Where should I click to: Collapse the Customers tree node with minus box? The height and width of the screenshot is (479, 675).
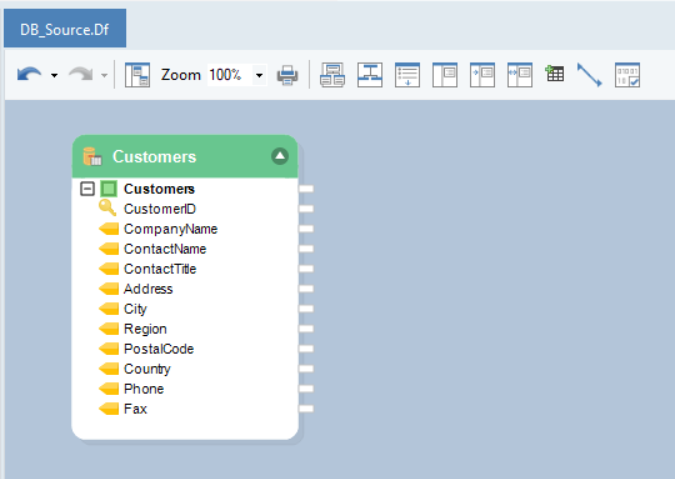pos(87,188)
